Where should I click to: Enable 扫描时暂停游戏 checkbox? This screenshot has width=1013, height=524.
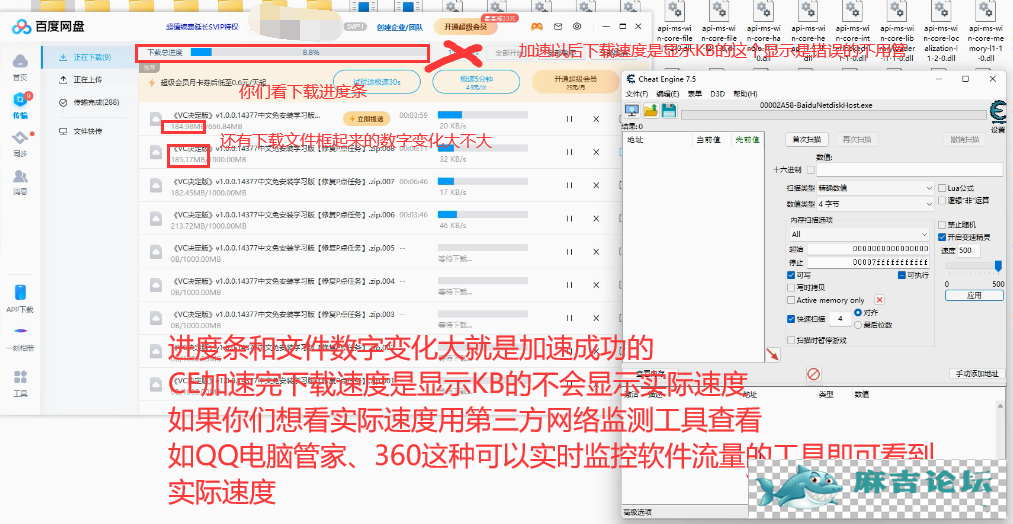[791, 340]
